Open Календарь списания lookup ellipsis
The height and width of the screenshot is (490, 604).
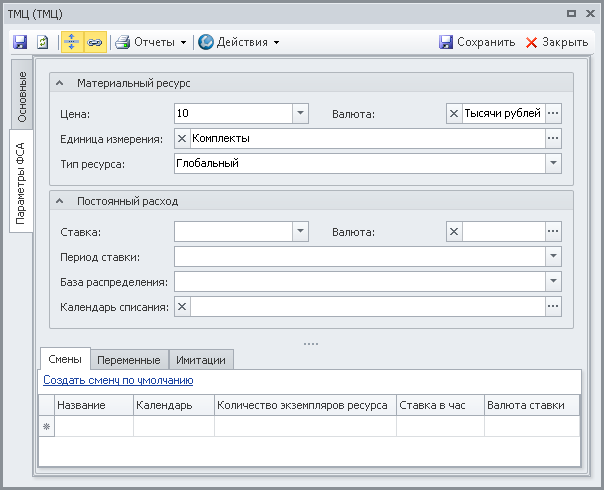553,307
